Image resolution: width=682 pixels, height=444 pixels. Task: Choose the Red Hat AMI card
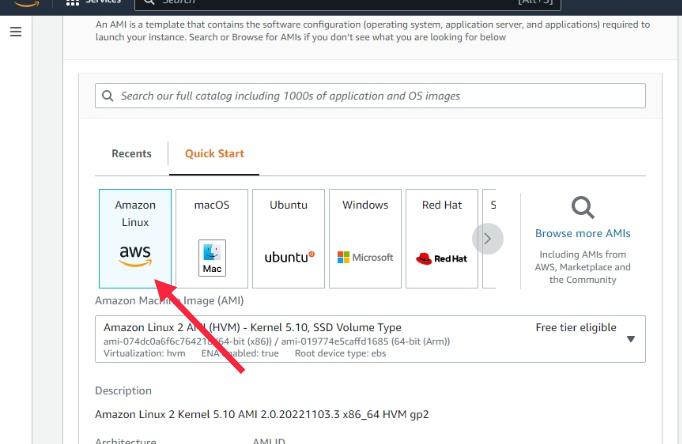[442, 239]
